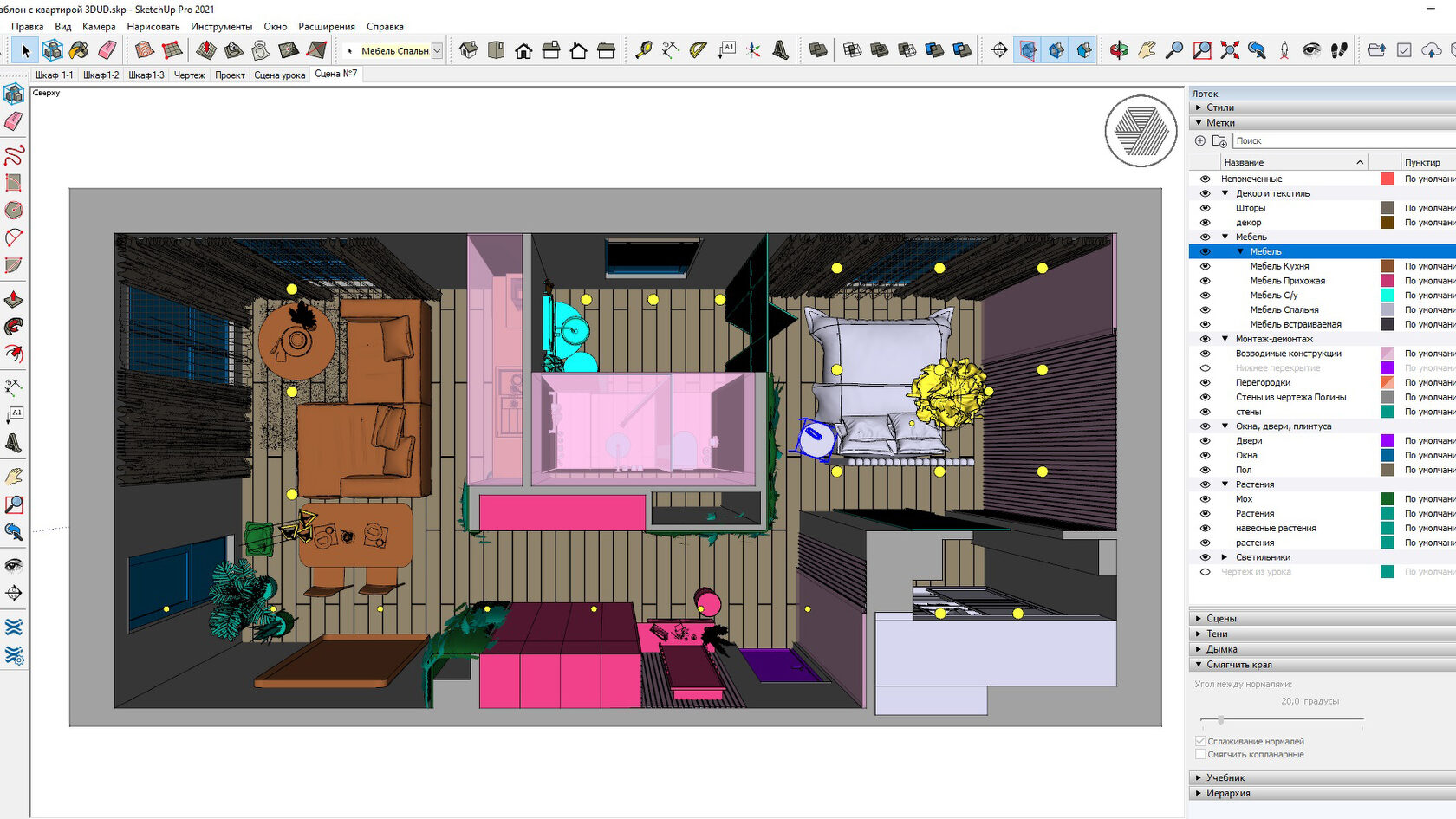
Task: Choose the Paint Bucket tool
Action: pos(79,50)
